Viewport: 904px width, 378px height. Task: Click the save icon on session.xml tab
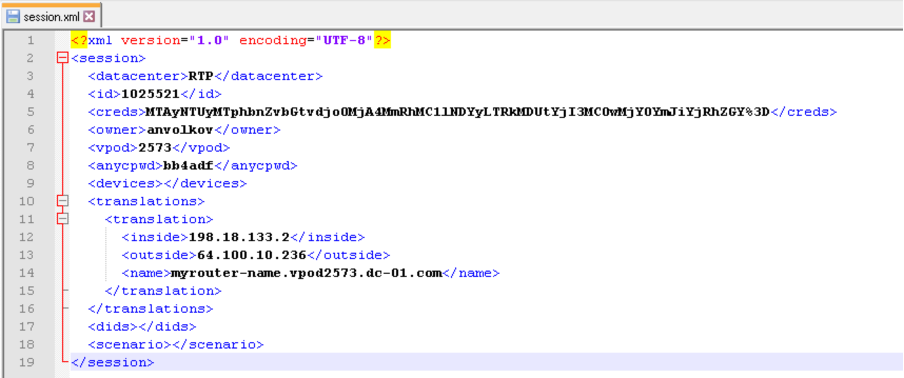(x=13, y=16)
